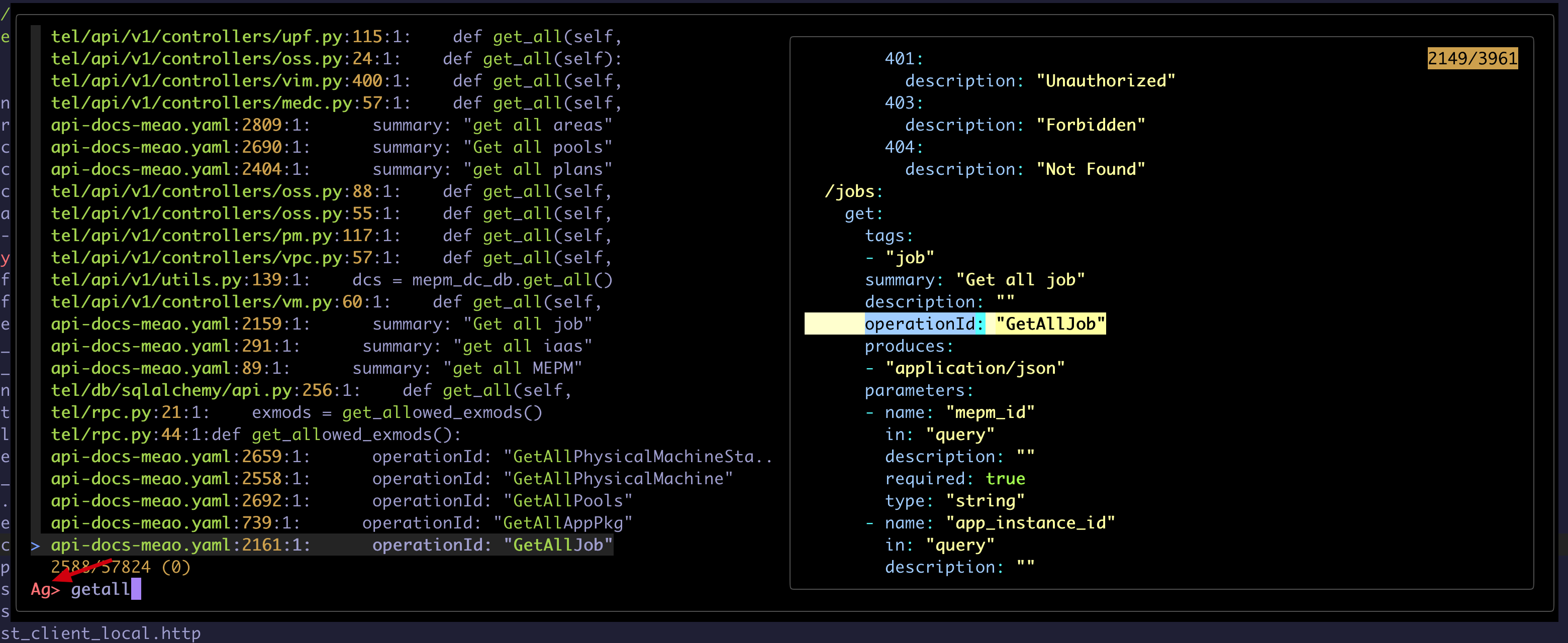
Task: Click the match count 2588/57824 indicator
Action: pyautogui.click(x=121, y=567)
